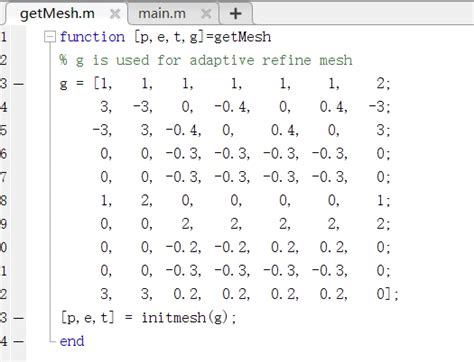The image size is (474, 362).
Task: Set breakpoint dash at initmesh line
Action: point(19,318)
